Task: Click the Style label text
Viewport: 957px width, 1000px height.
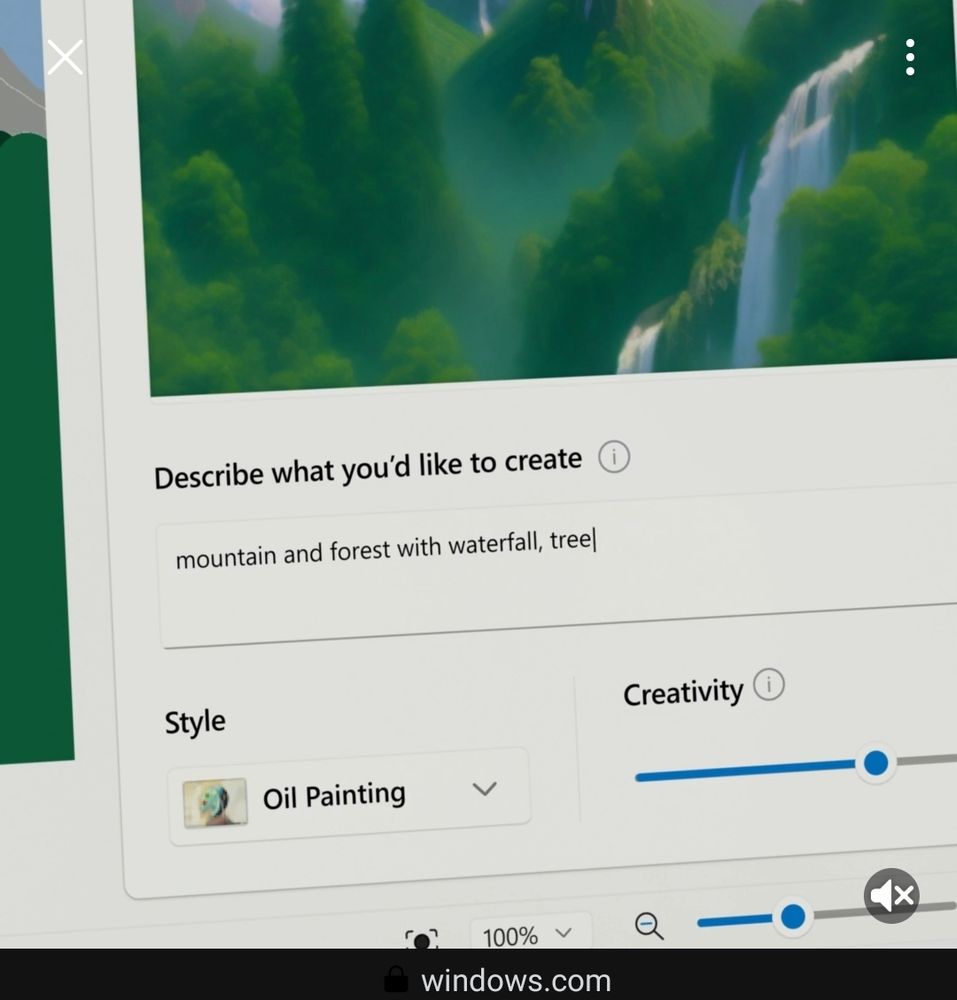Action: [x=195, y=723]
